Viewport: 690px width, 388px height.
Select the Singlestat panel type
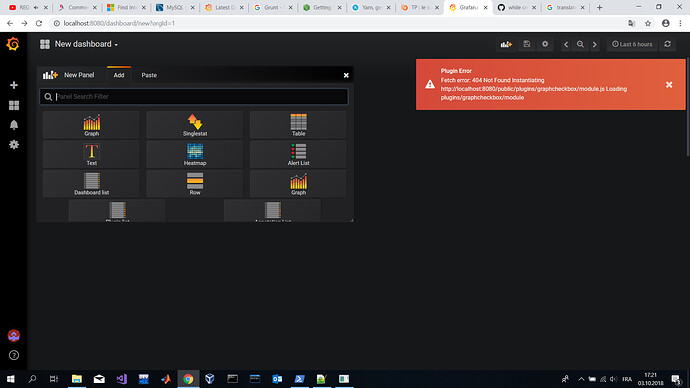point(195,125)
